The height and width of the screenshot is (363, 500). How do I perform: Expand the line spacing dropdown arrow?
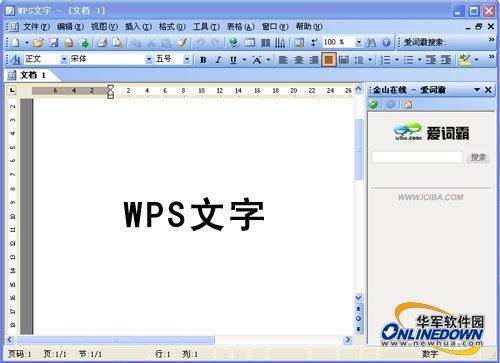point(370,60)
